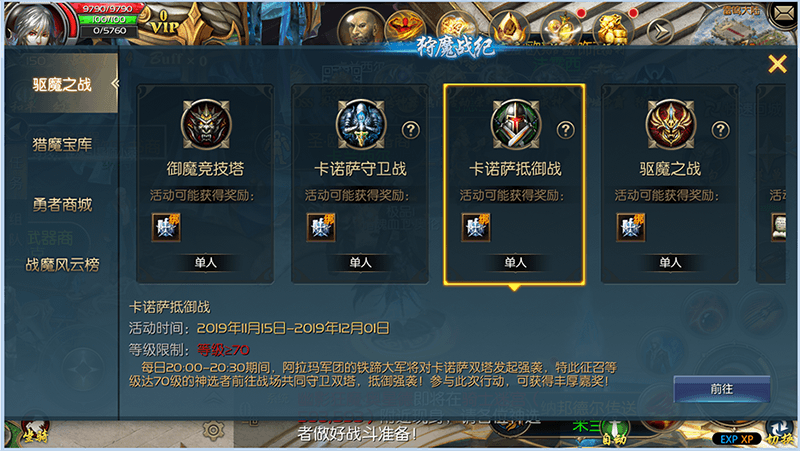Select the 卡诺萨抵御战 helmet icon
The width and height of the screenshot is (800, 451).
515,124
